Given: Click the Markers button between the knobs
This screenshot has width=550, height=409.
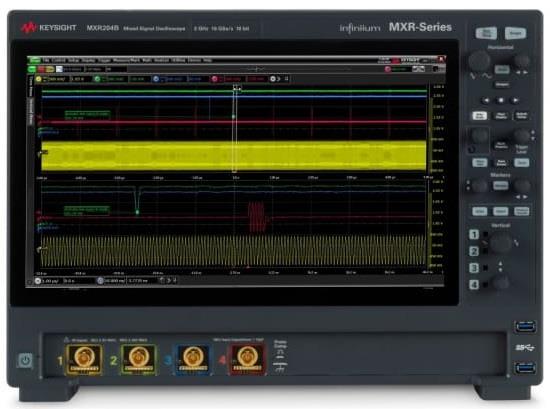Looking at the screenshot, I should click(501, 186).
